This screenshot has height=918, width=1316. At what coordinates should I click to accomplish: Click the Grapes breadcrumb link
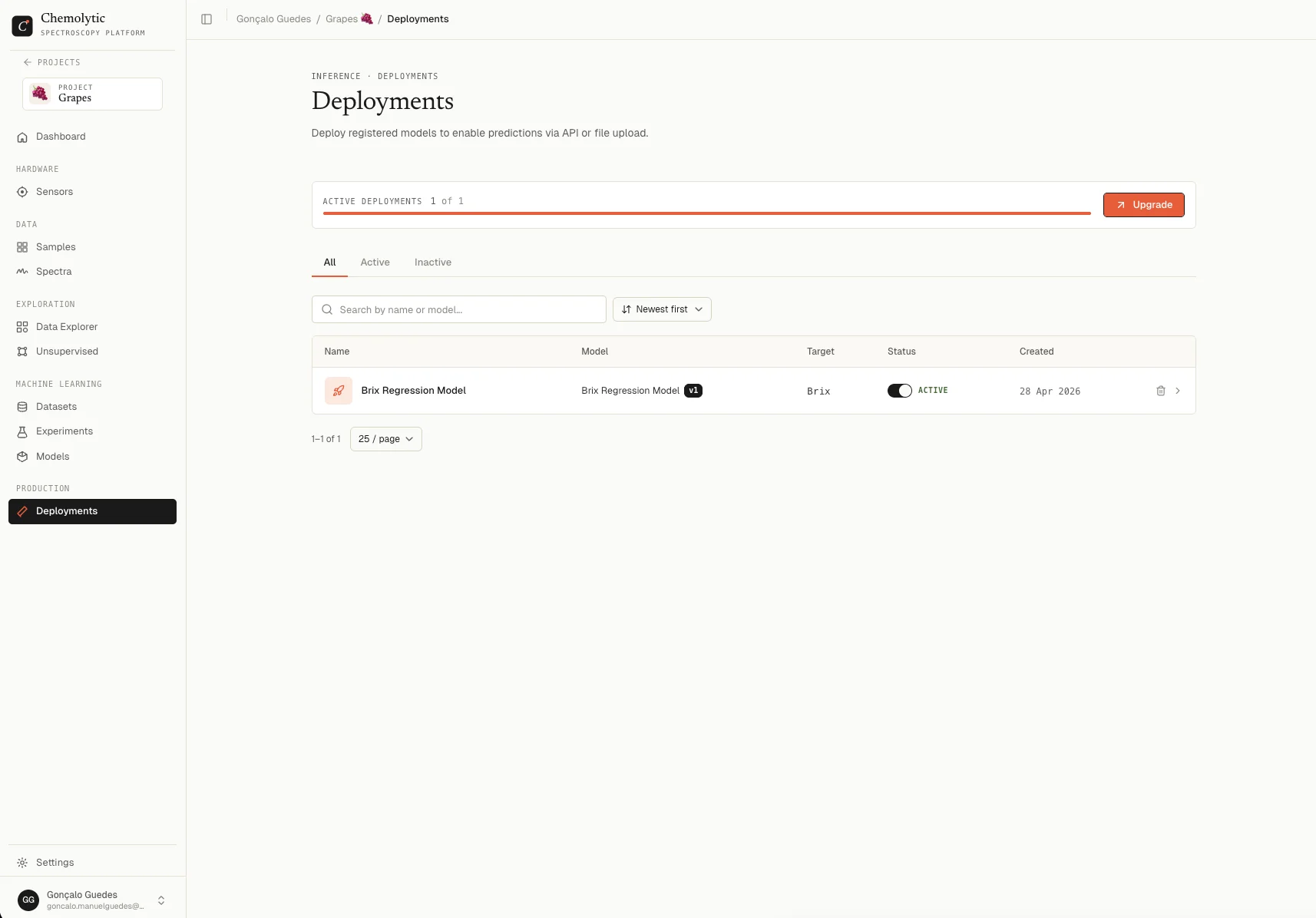point(349,19)
